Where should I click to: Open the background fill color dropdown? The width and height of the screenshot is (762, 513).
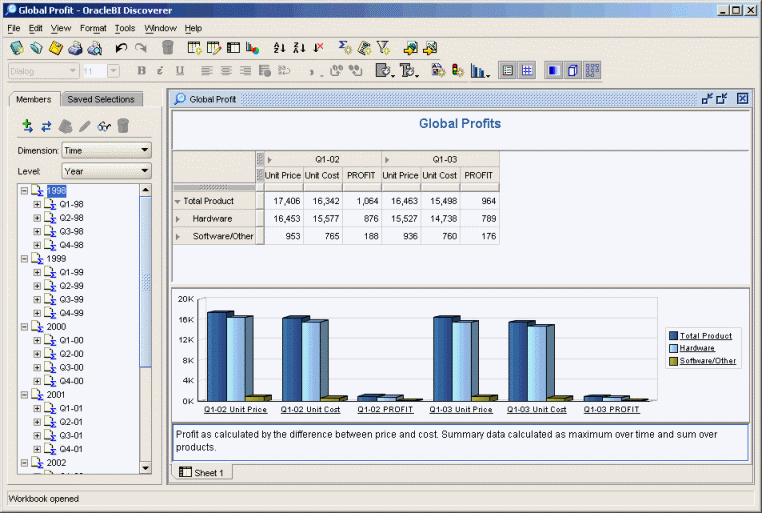tap(384, 71)
